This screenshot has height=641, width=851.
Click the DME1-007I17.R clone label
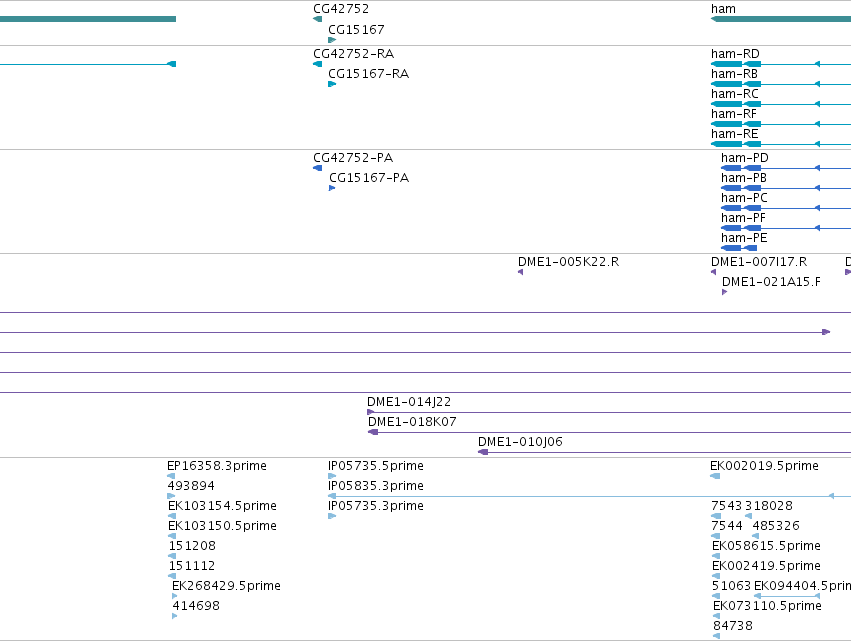click(759, 262)
